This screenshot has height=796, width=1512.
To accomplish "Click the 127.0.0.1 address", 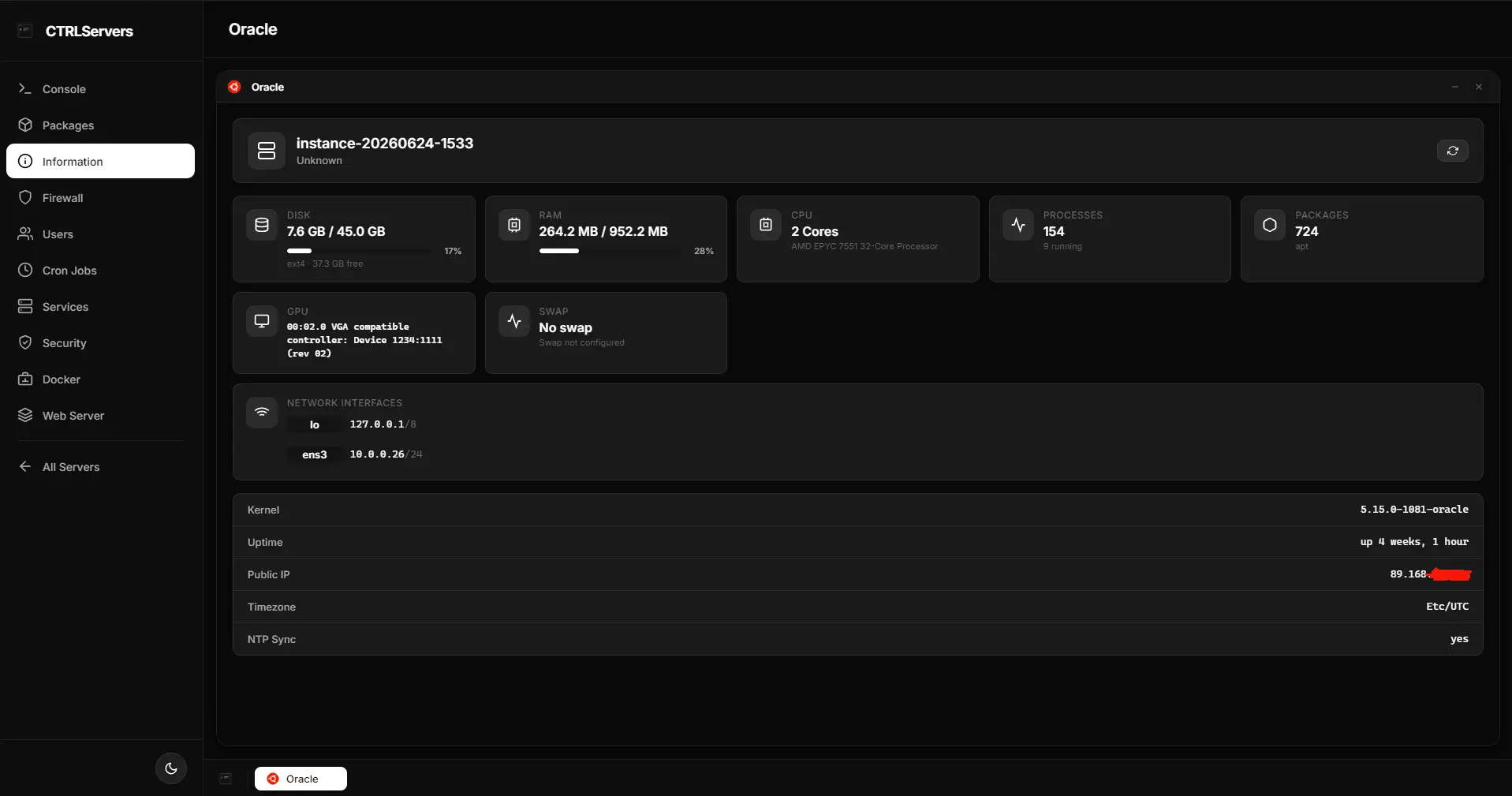I will [x=377, y=424].
